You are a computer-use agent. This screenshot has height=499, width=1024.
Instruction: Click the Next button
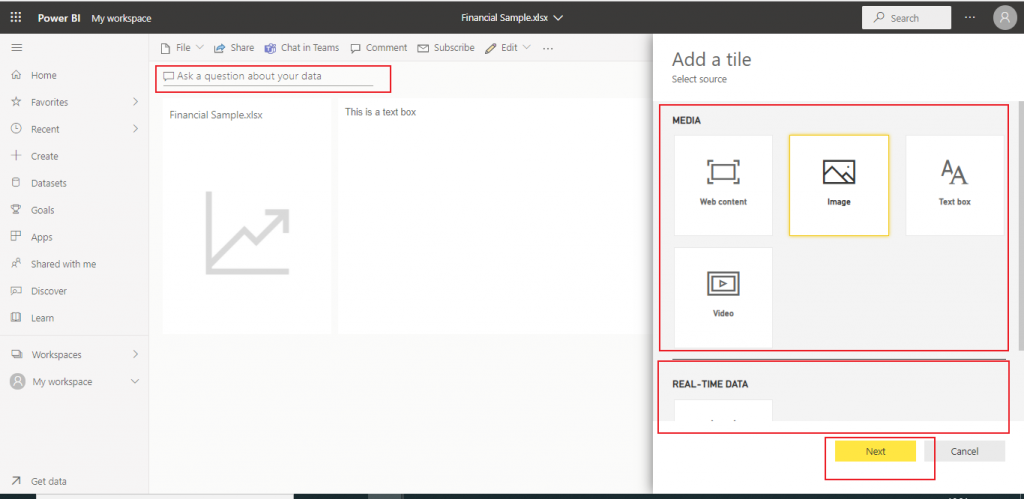pos(875,451)
